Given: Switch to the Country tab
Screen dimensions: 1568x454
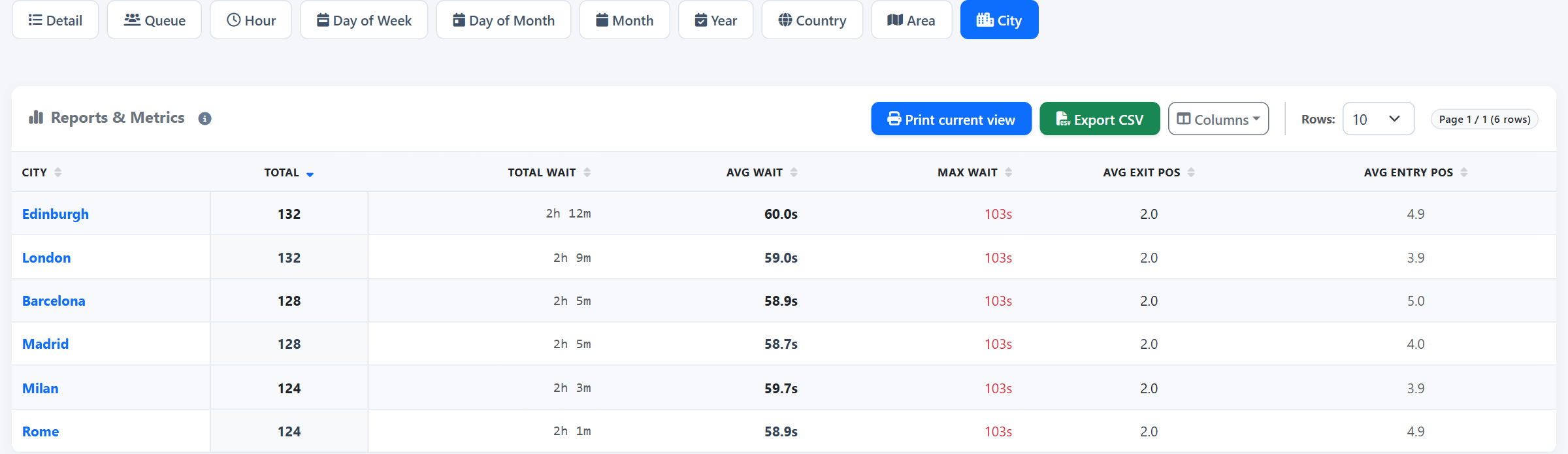Looking at the screenshot, I should pos(812,20).
